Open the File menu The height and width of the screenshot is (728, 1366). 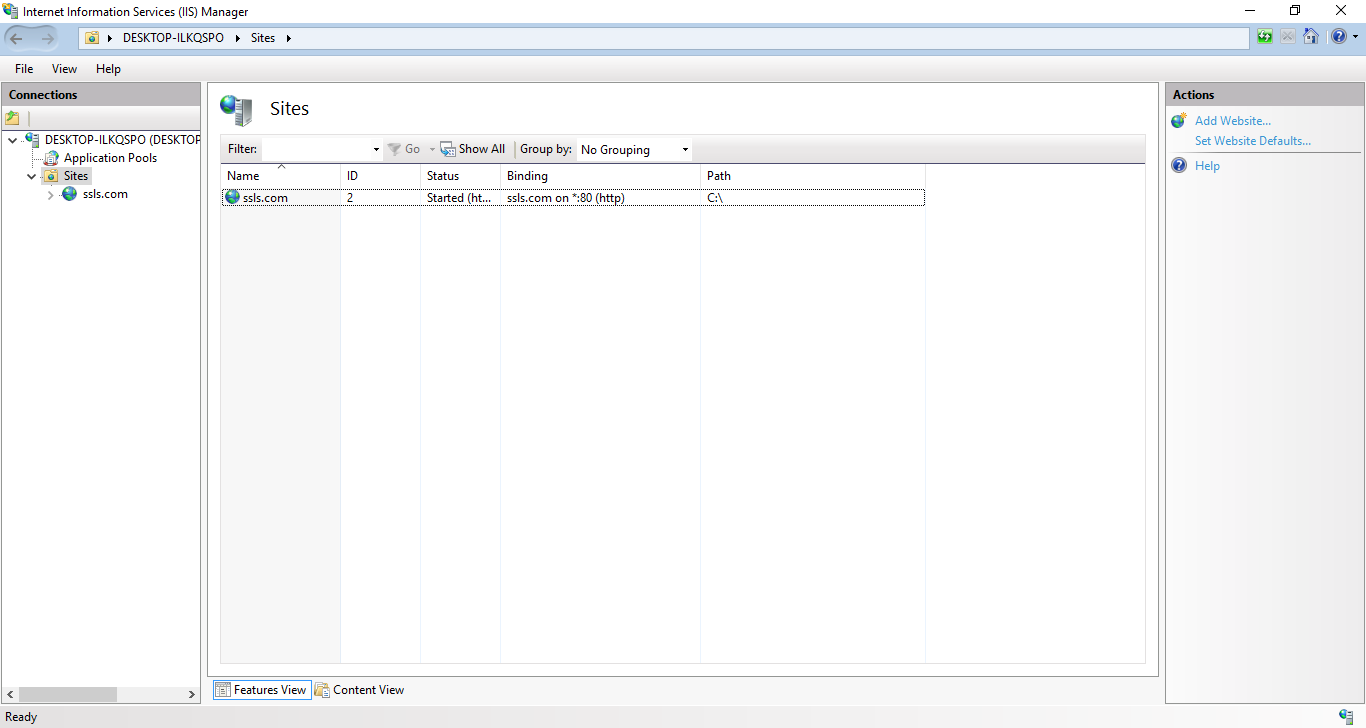[x=24, y=69]
